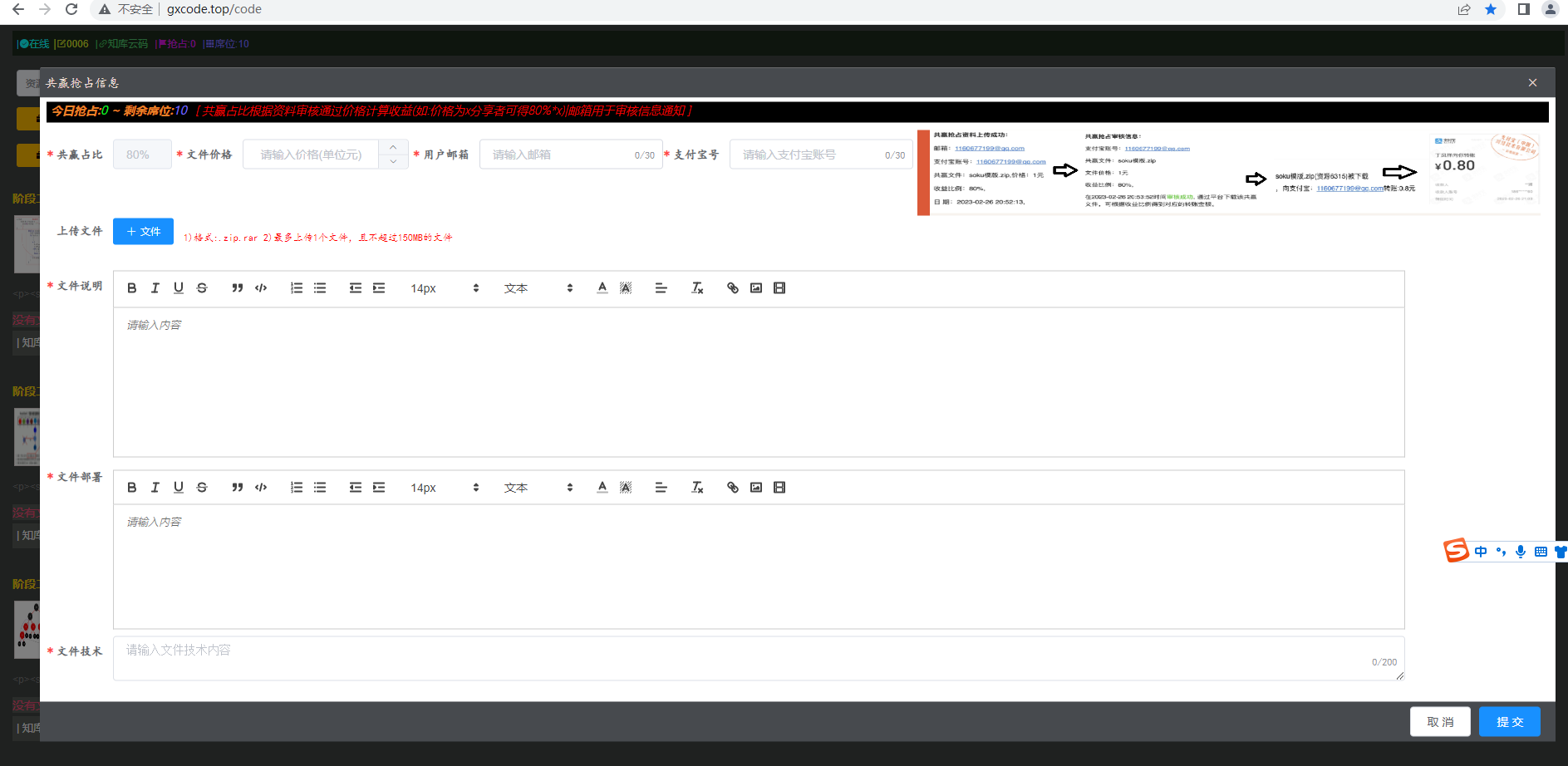Insert image in 文件部署 editor
Image resolution: width=1568 pixels, height=766 pixels.
click(x=756, y=488)
